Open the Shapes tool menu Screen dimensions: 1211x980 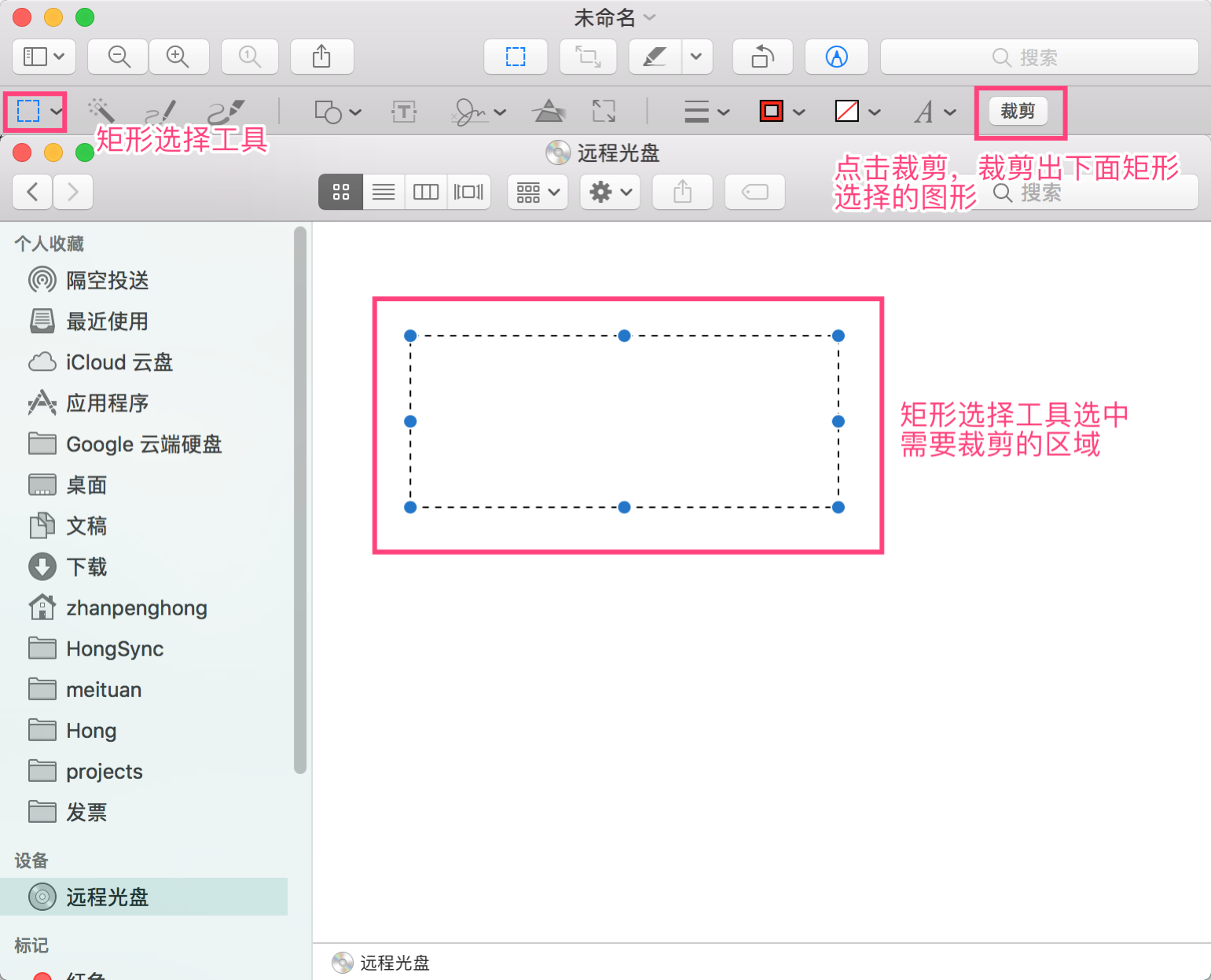(x=338, y=112)
